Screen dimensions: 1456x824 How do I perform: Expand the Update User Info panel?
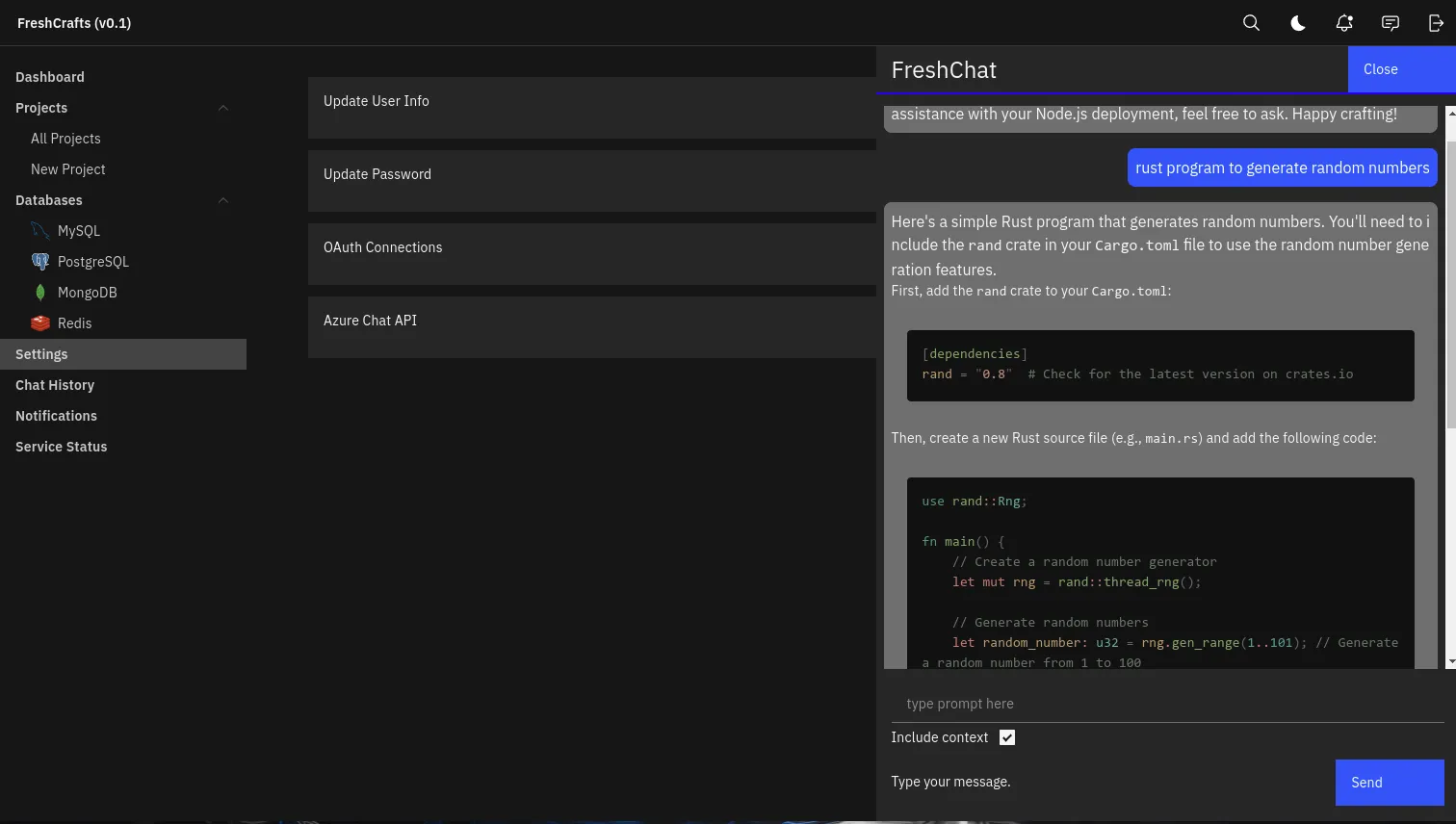coord(591,102)
